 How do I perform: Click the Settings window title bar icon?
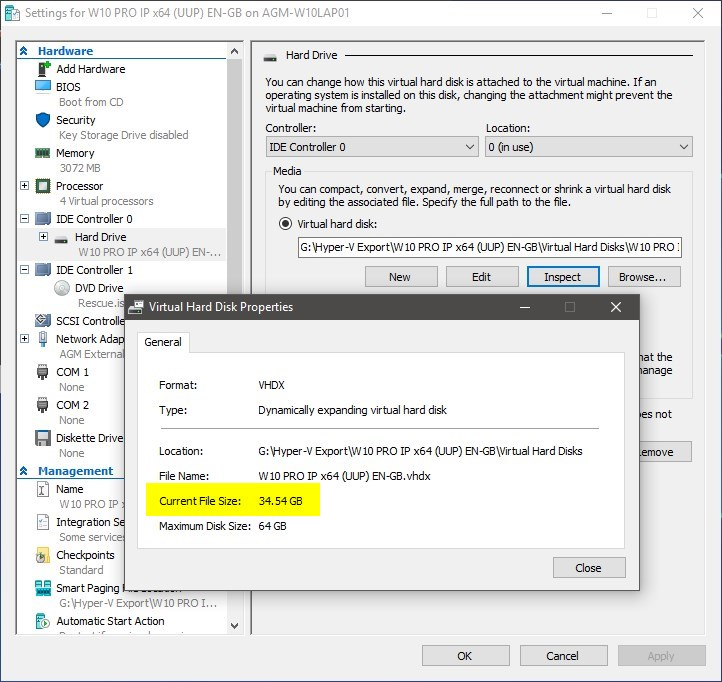point(12,13)
